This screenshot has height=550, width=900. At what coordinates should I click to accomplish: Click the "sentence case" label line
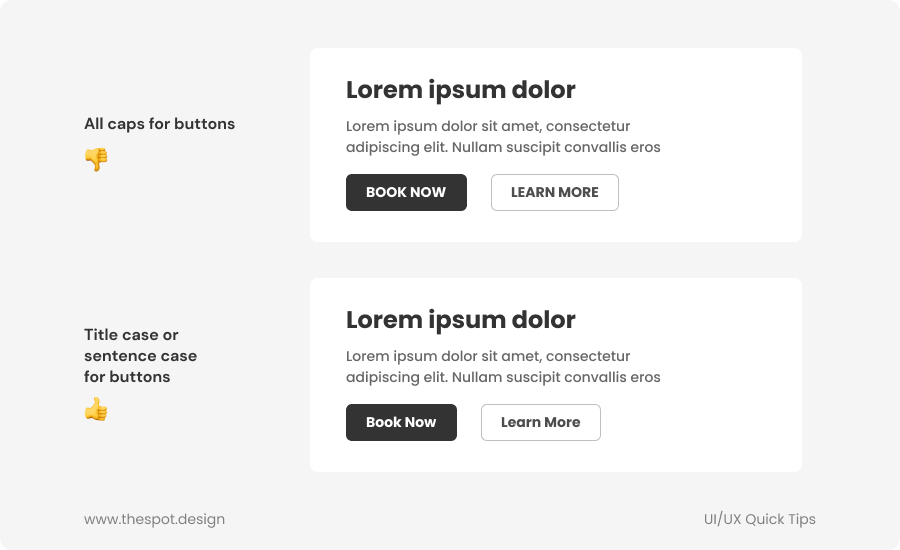point(140,356)
